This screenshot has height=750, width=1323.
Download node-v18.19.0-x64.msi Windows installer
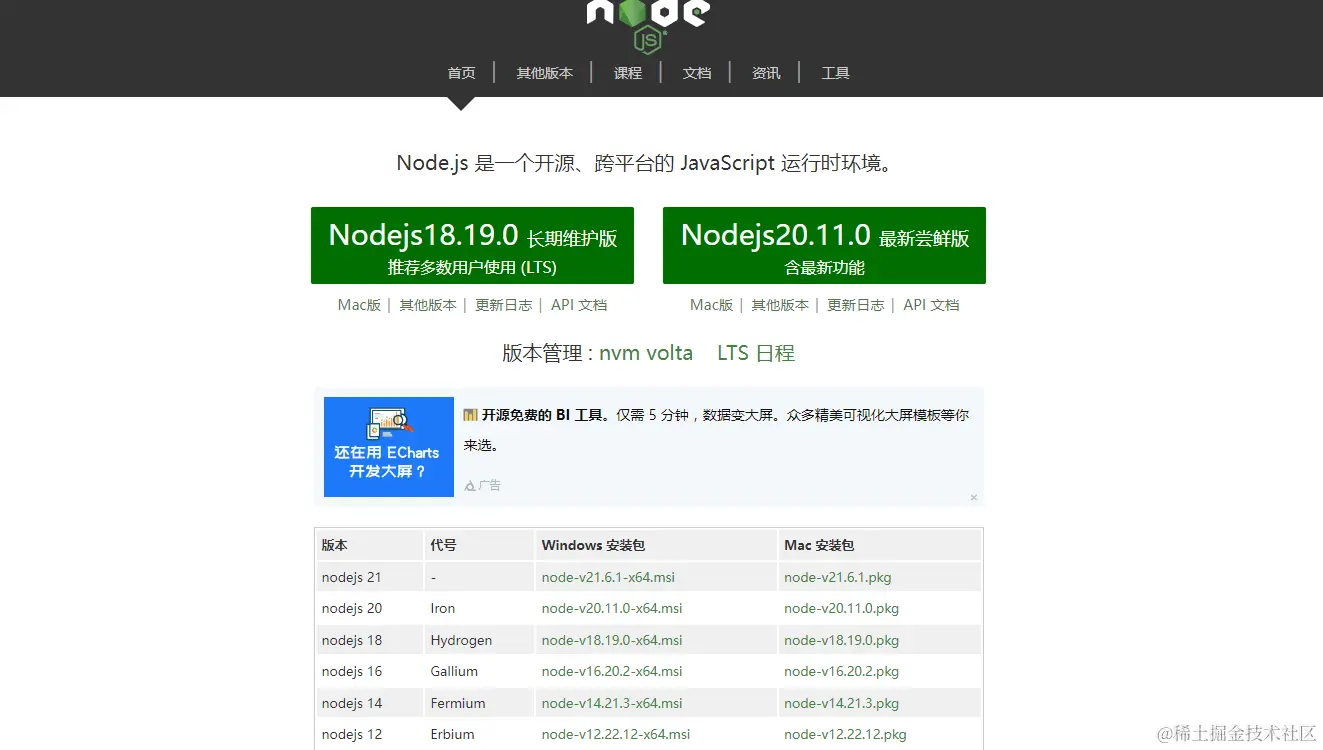pyautogui.click(x=612, y=640)
